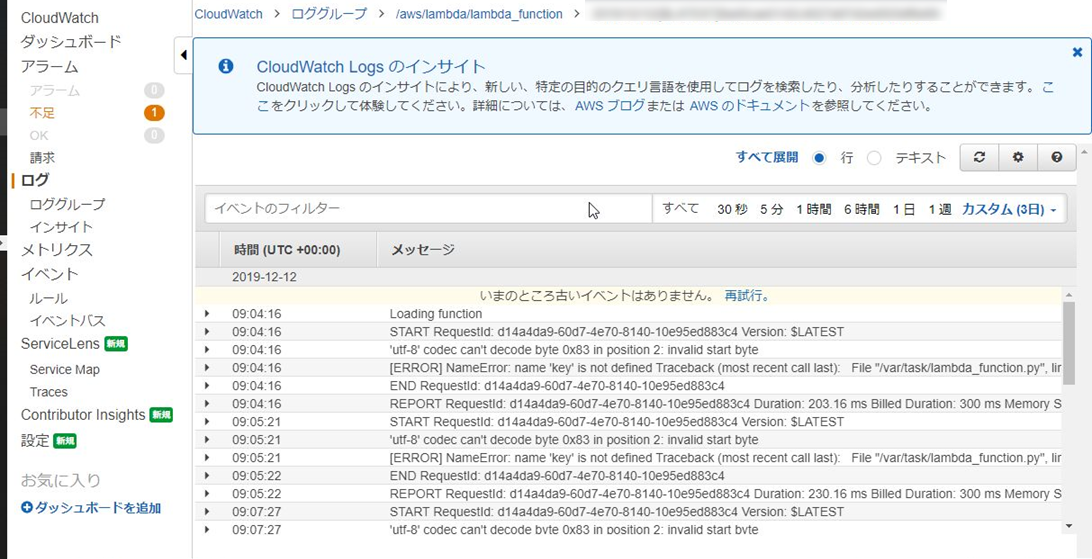Click the info icon in the banner
Screen dimensions: 1092x559
226,66
